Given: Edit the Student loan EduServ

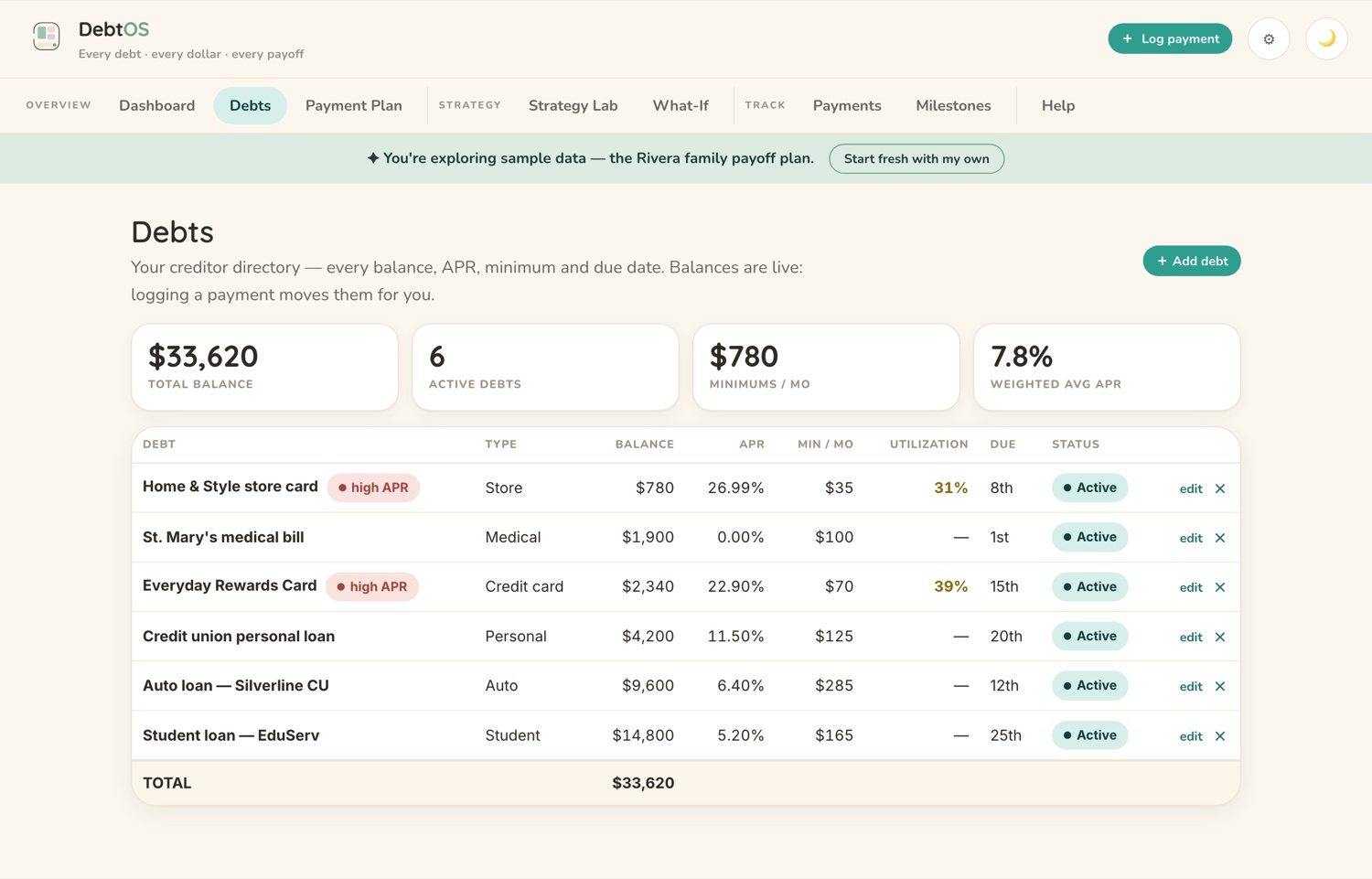Looking at the screenshot, I should point(1191,736).
